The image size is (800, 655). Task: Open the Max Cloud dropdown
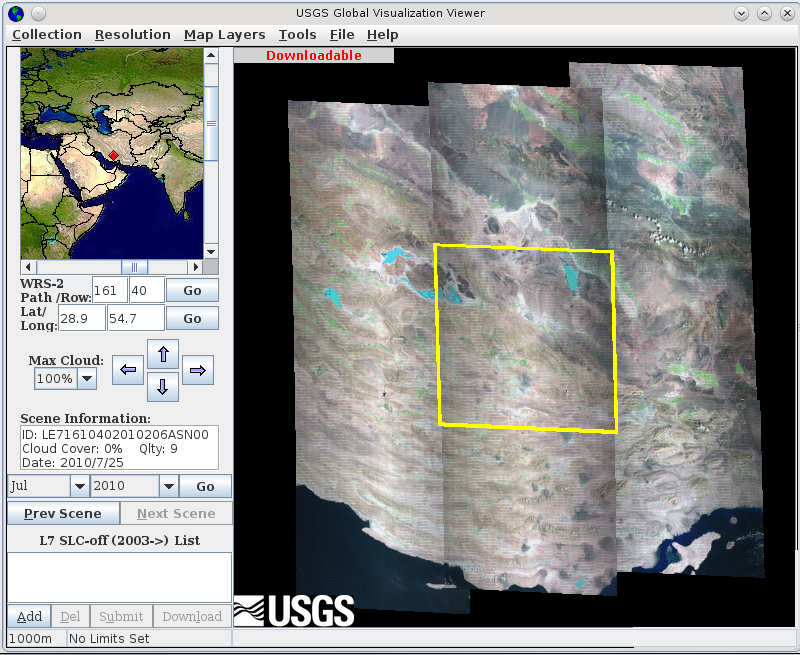pos(87,379)
